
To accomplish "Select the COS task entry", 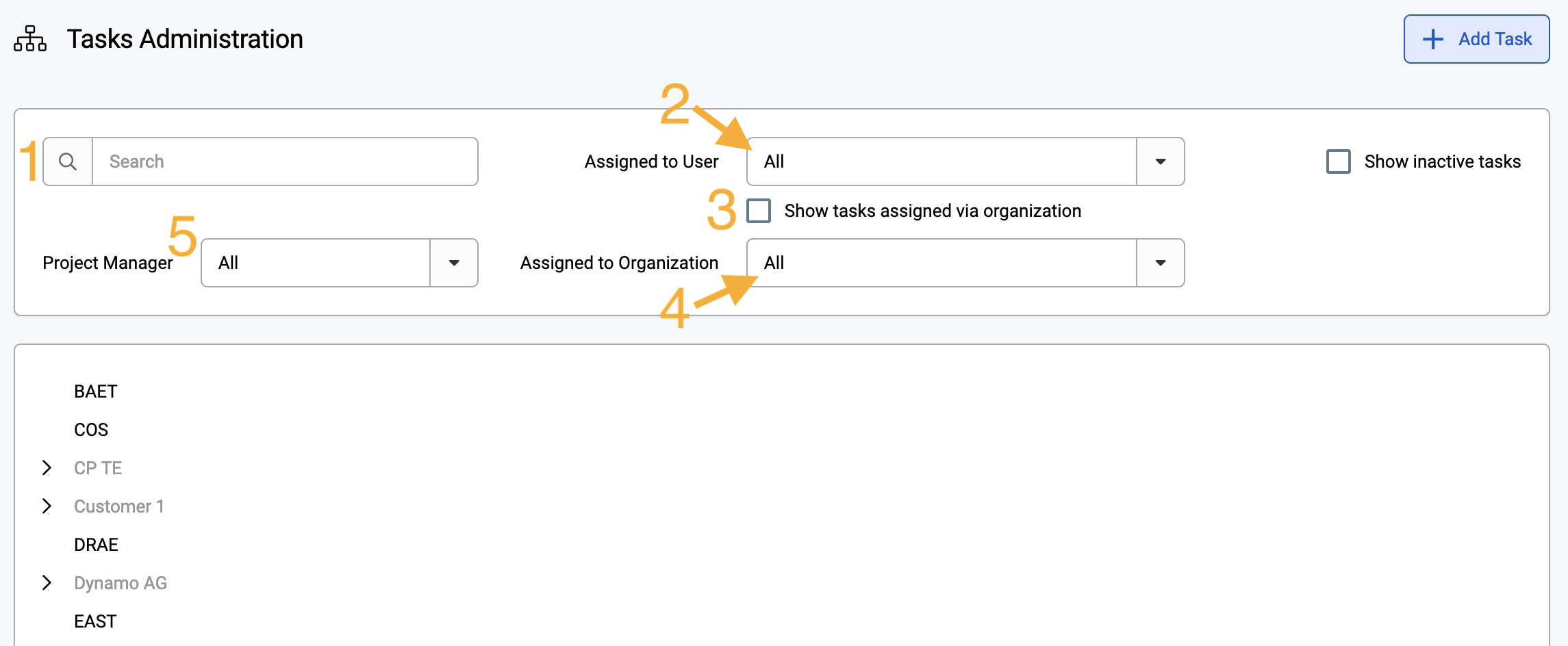I will 91,430.
